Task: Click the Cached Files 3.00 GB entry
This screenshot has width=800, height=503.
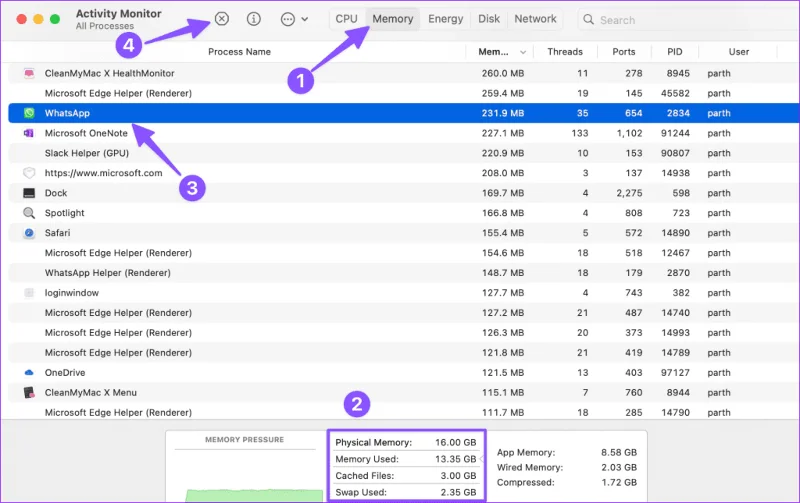Action: click(406, 475)
